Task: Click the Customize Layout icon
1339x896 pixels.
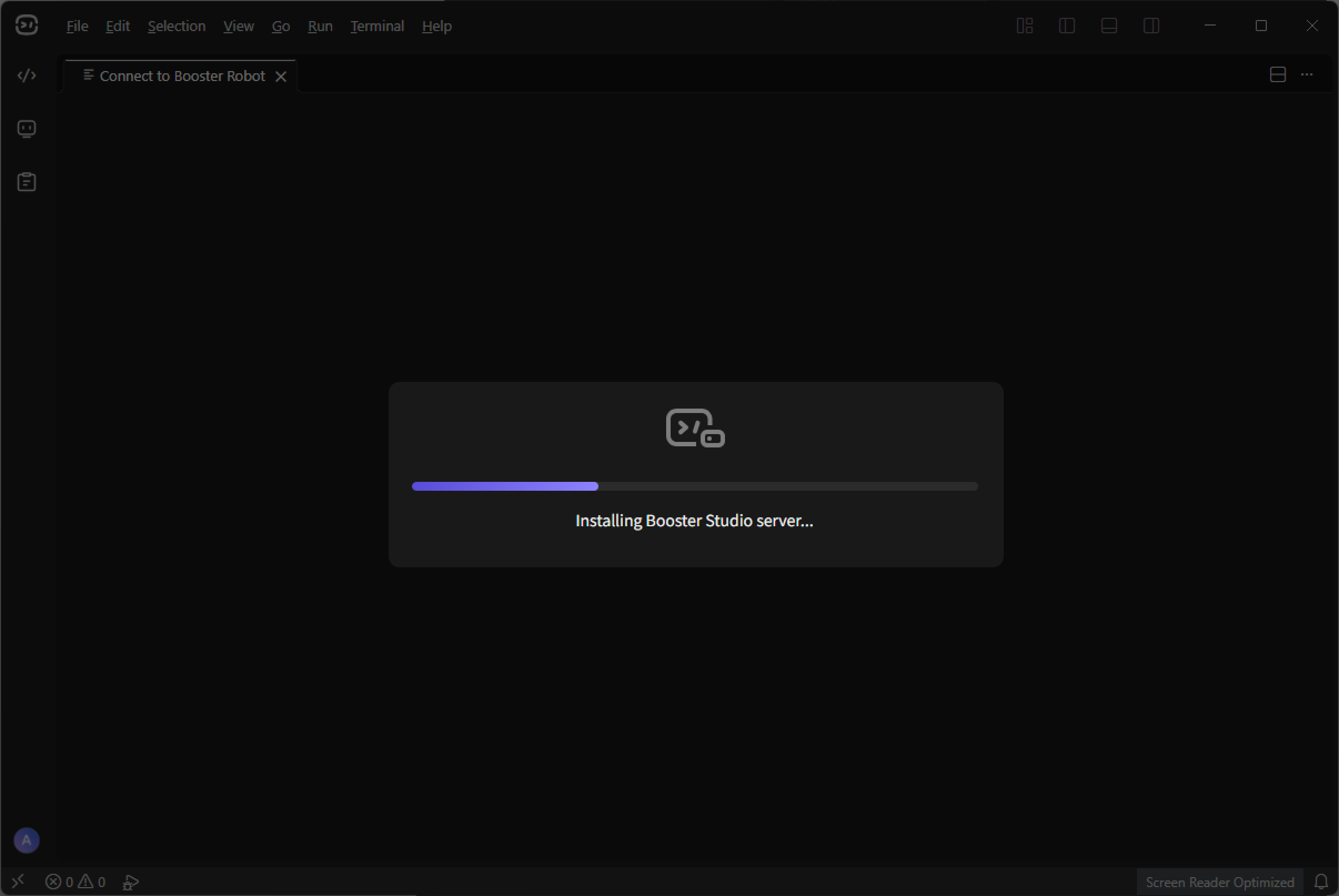Action: coord(1024,26)
